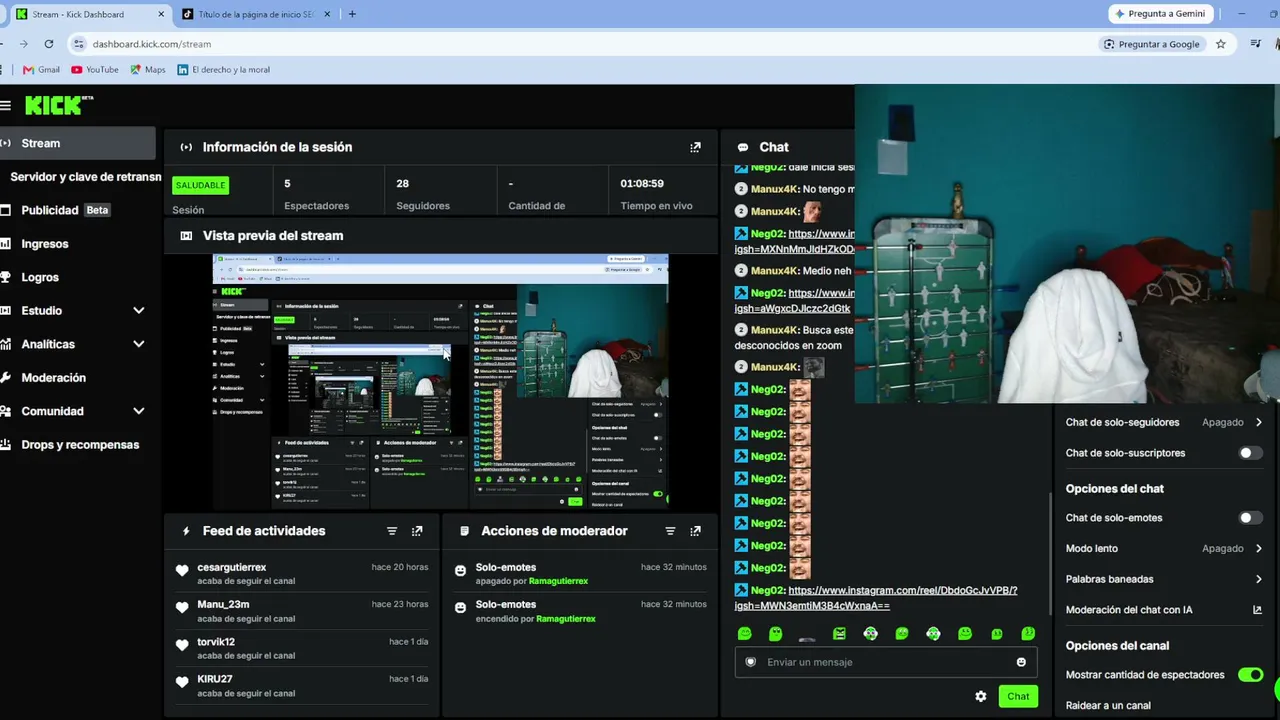
Task: Send message with the green Chat button
Action: [1018, 696]
